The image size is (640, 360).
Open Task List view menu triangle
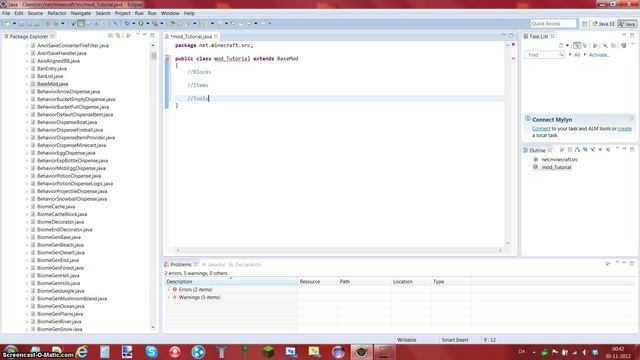(633, 43)
